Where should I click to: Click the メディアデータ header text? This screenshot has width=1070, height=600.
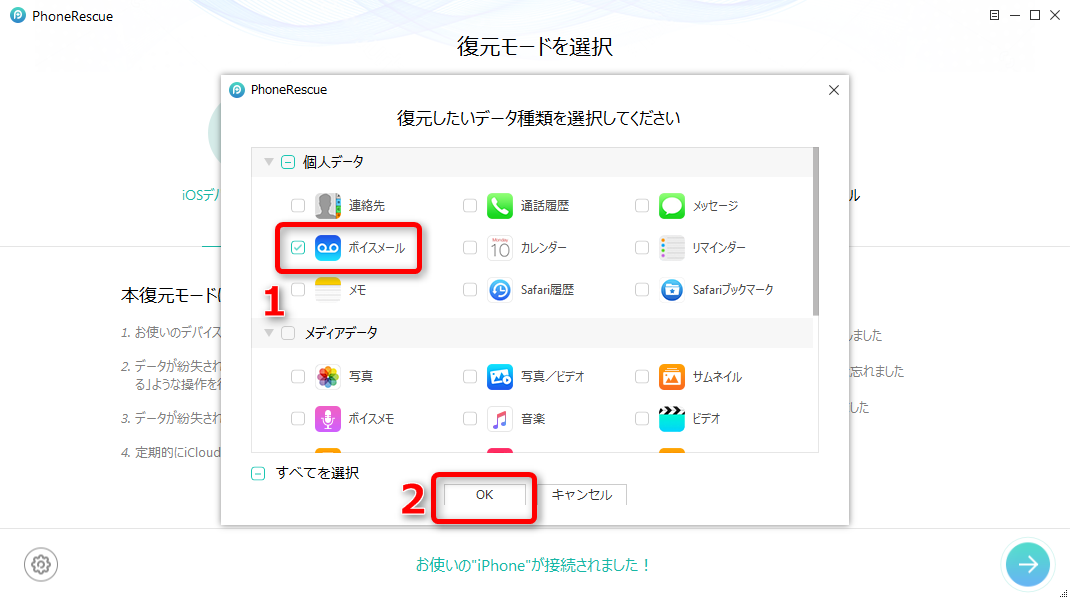coord(341,333)
